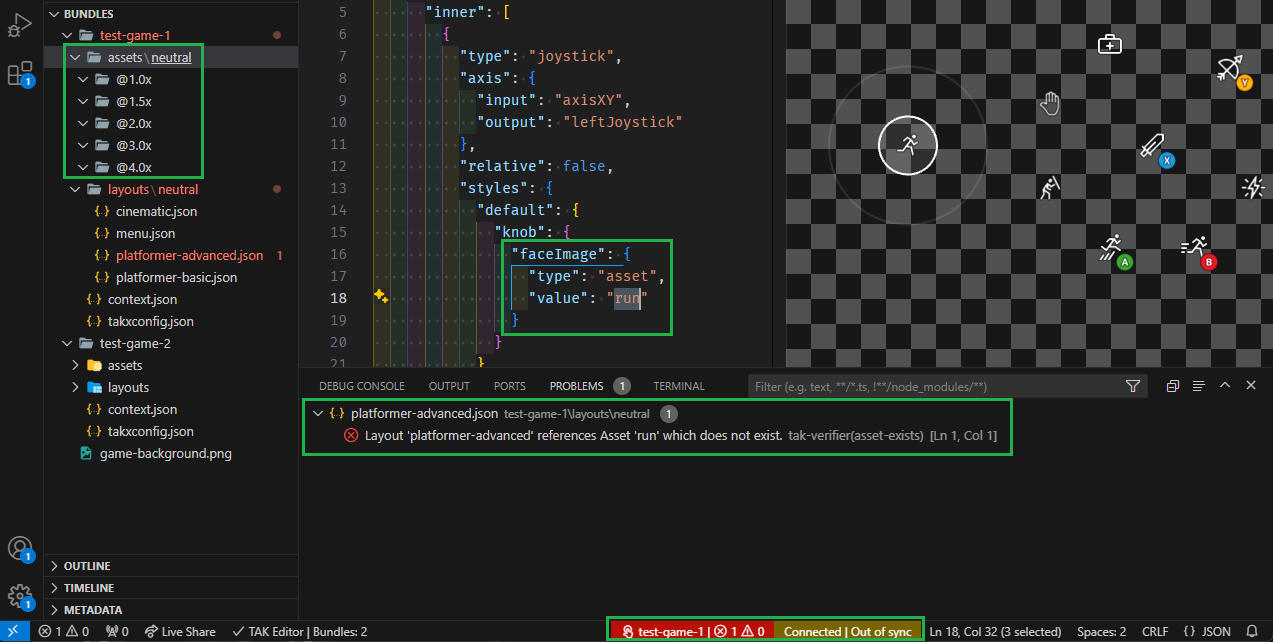Change indentation via Spaces: 2
This screenshot has width=1273, height=642.
(1101, 631)
